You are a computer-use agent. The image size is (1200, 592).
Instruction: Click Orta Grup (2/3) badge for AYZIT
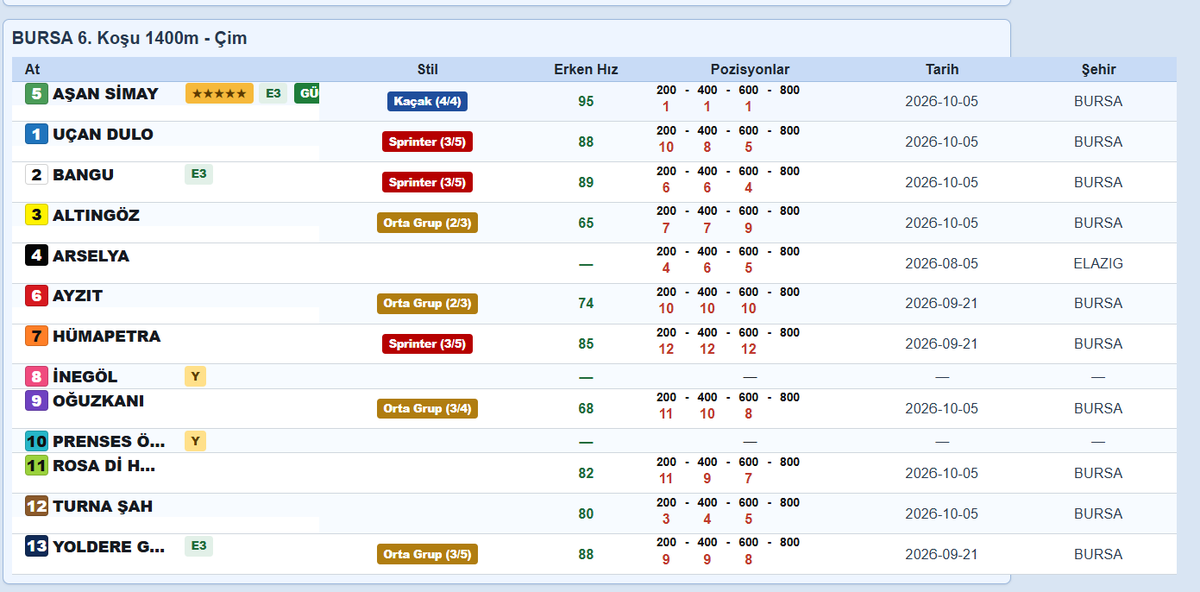pos(427,303)
